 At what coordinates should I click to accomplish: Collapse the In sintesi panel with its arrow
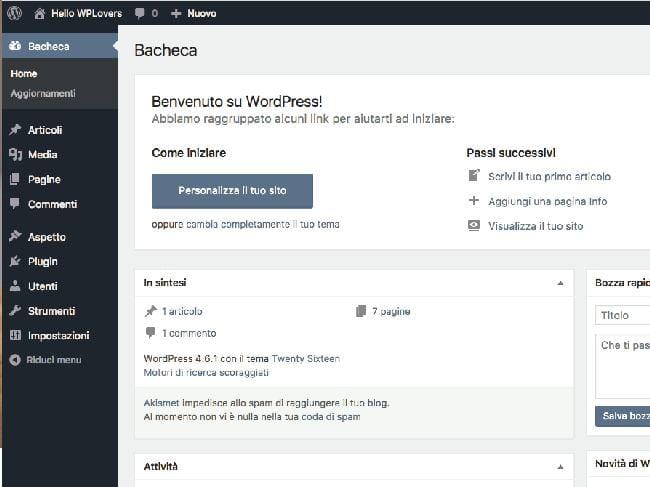(x=560, y=283)
